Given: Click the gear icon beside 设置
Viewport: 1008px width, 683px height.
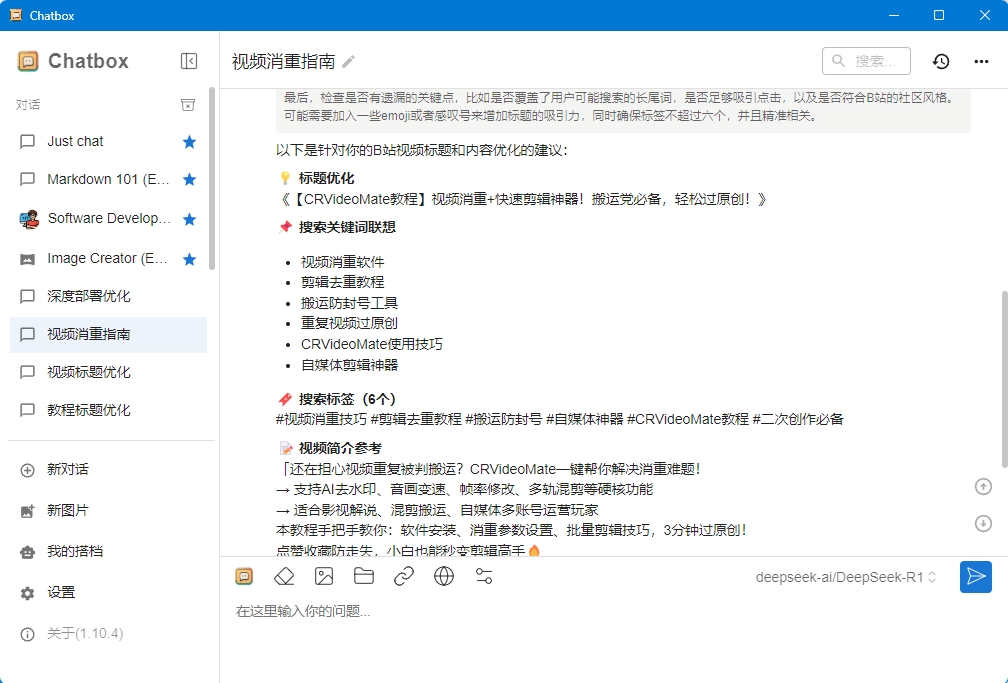Looking at the screenshot, I should point(28,593).
